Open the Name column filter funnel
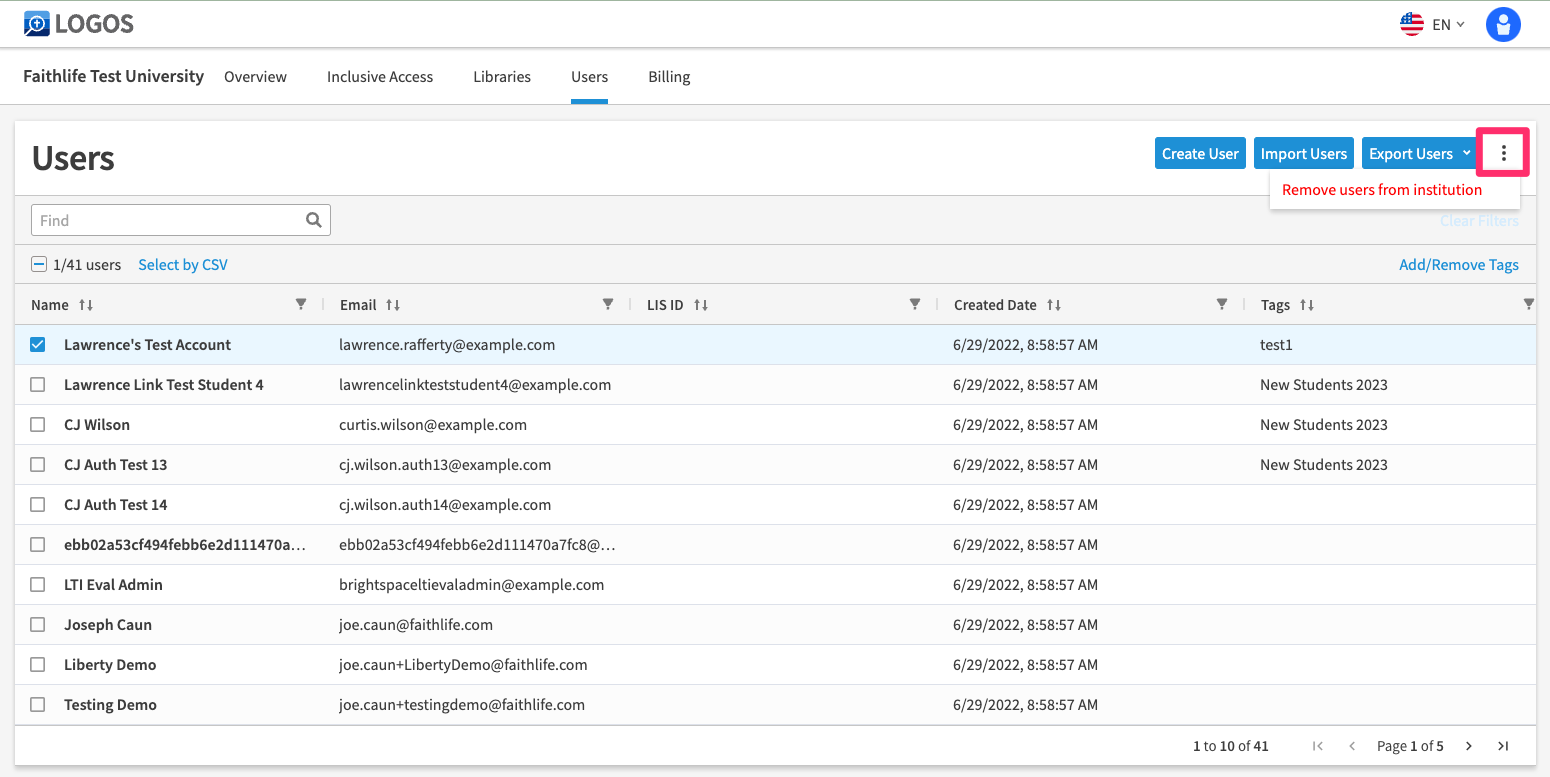The width and height of the screenshot is (1550, 777). coord(301,304)
